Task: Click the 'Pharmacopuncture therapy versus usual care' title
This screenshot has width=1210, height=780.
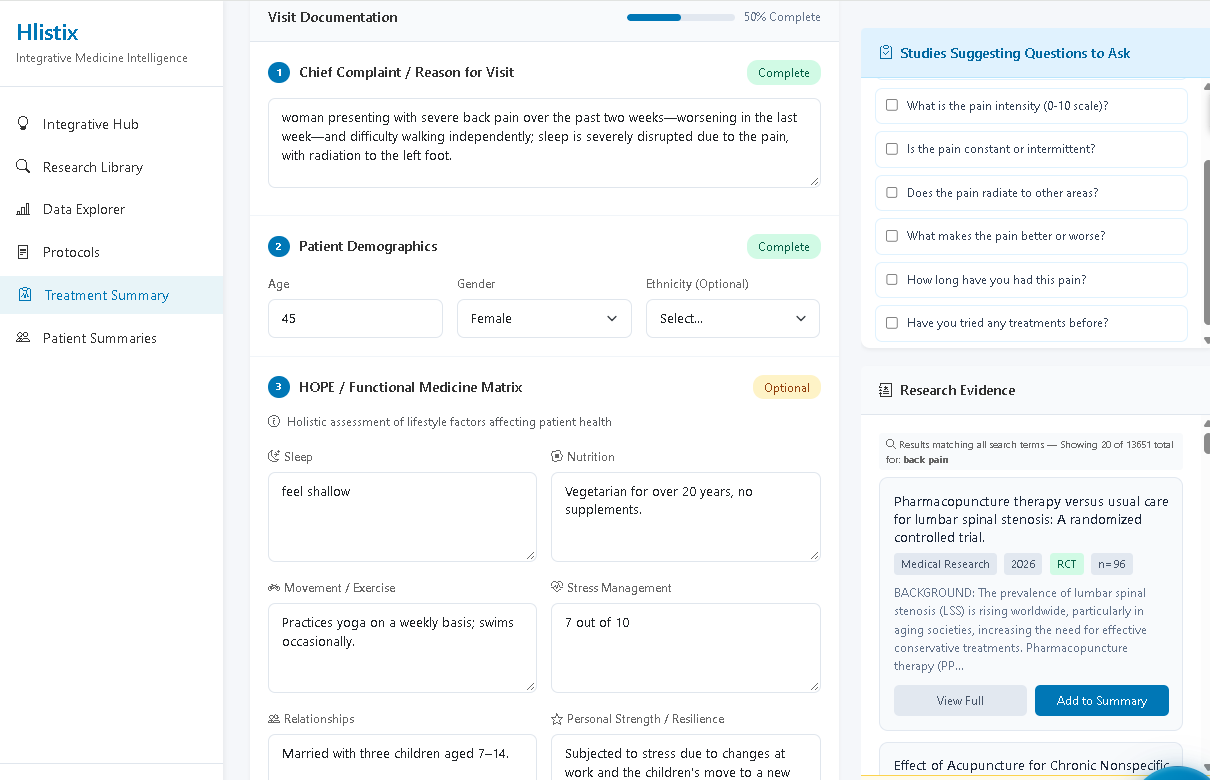Action: click(1031, 519)
